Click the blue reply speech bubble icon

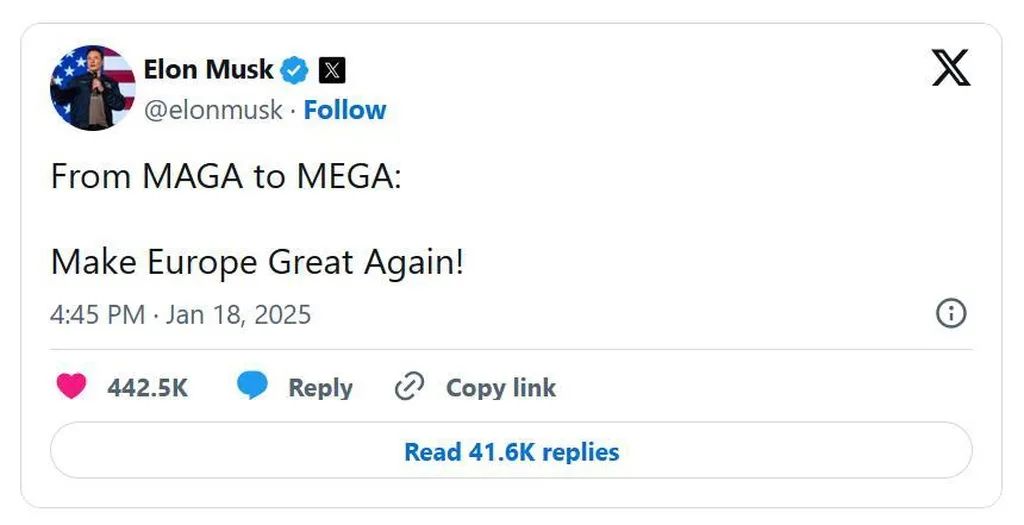click(252, 387)
